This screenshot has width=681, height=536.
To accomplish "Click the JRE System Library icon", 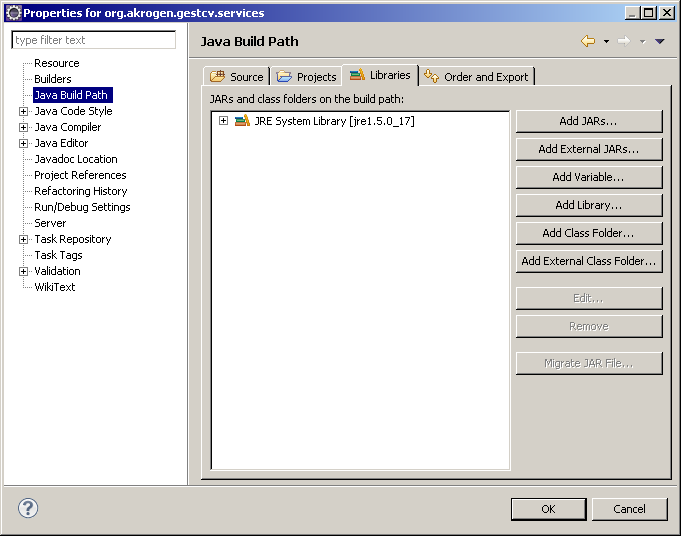I will click(242, 121).
